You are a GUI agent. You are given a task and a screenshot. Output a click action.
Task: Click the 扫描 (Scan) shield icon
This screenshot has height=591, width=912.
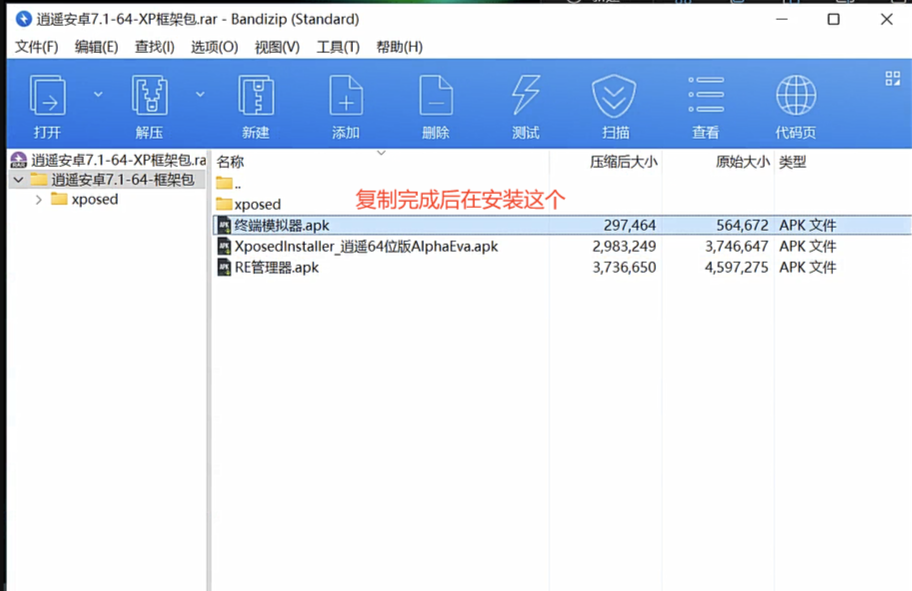614,95
